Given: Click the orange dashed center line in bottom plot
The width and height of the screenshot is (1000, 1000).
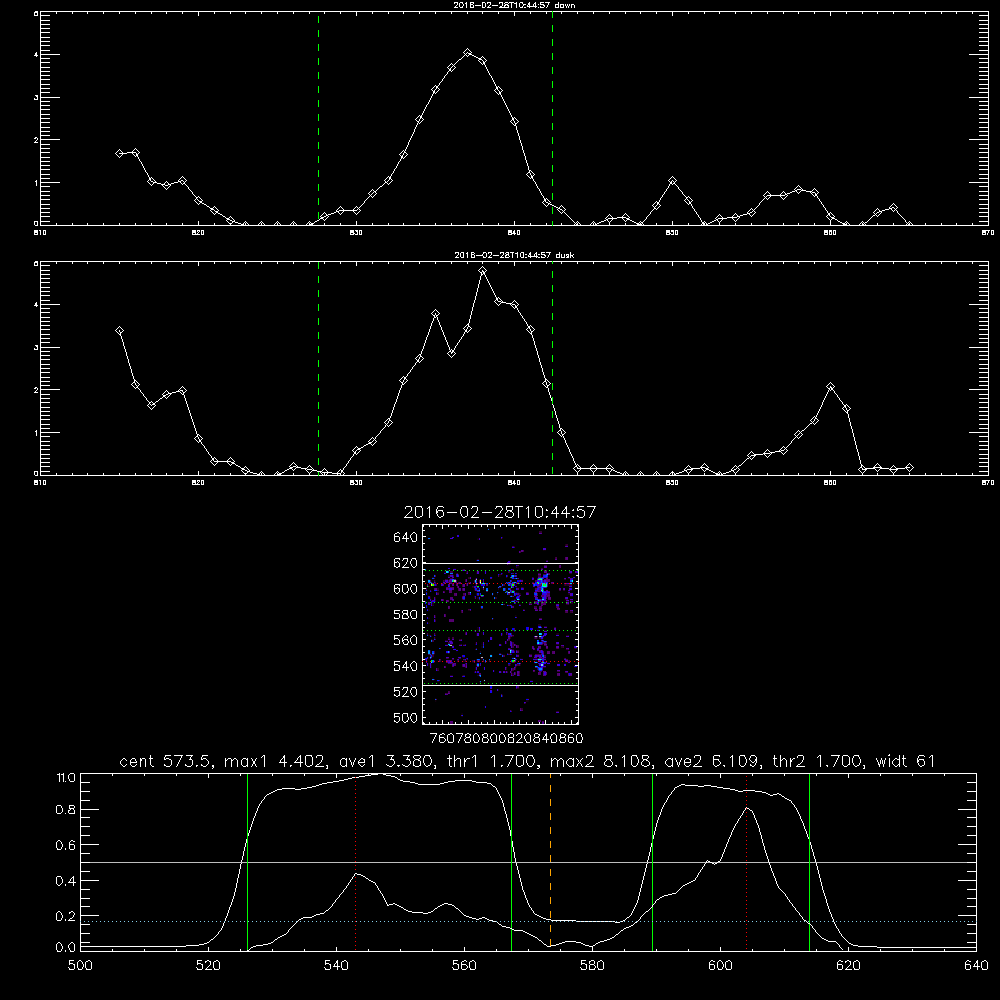Looking at the screenshot, I should tap(550, 861).
